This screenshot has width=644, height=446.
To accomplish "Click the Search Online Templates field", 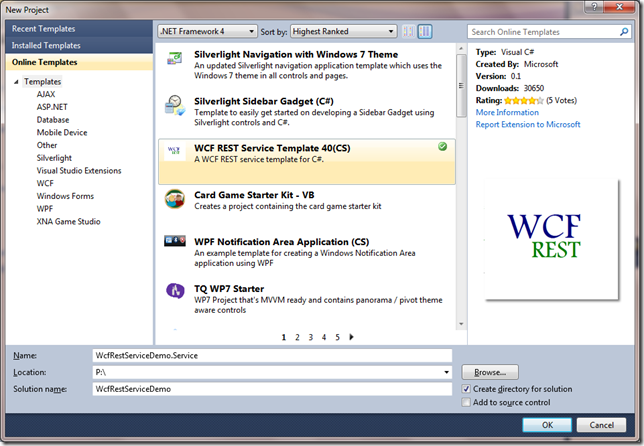I will [543, 32].
